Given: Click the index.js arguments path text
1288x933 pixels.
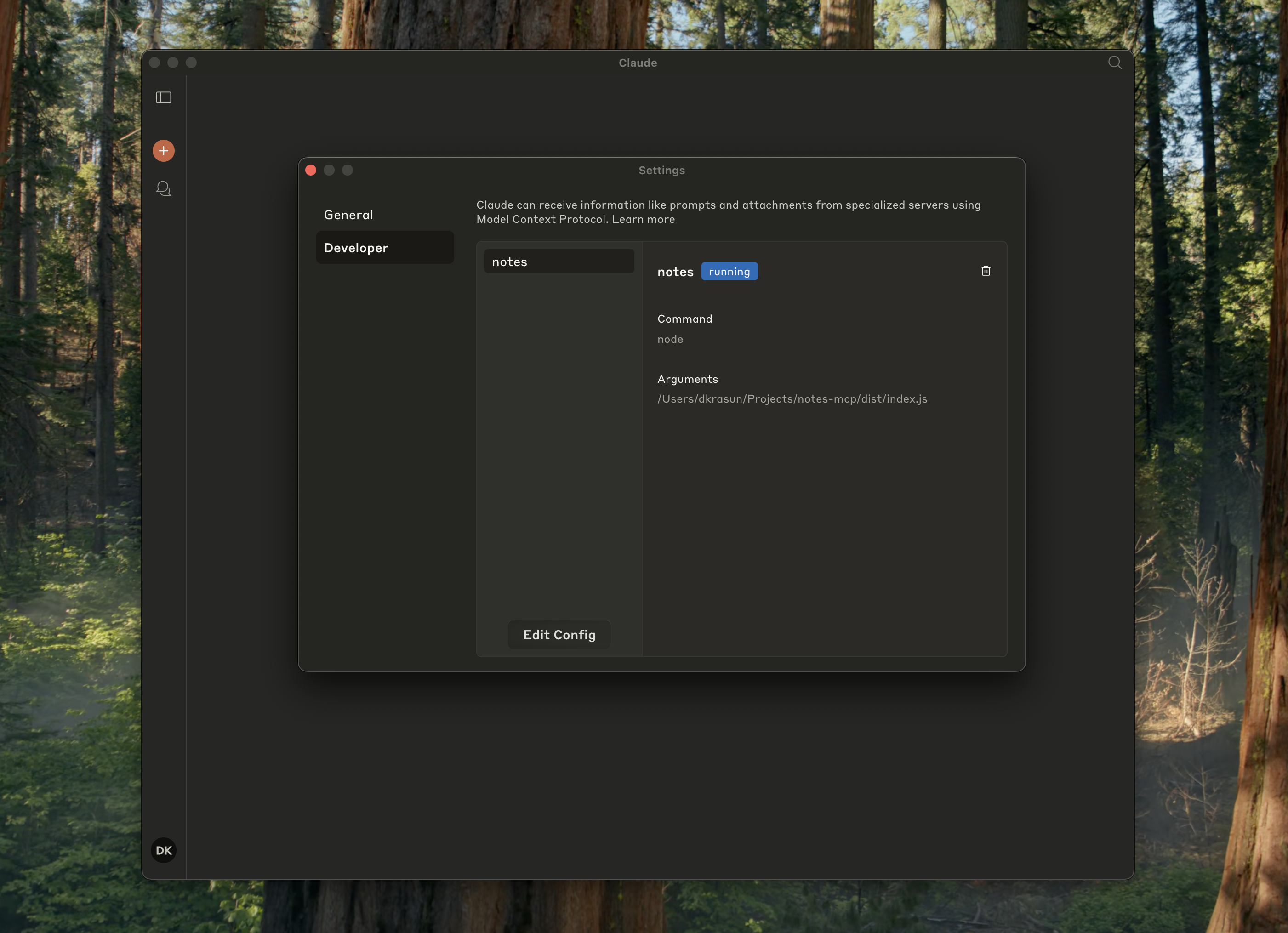Looking at the screenshot, I should 792,398.
